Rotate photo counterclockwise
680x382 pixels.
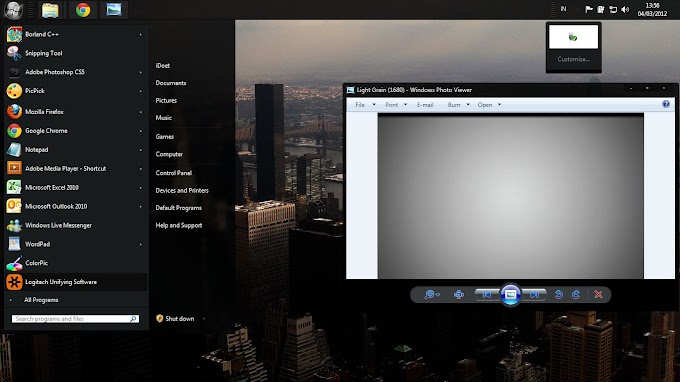pos(559,295)
